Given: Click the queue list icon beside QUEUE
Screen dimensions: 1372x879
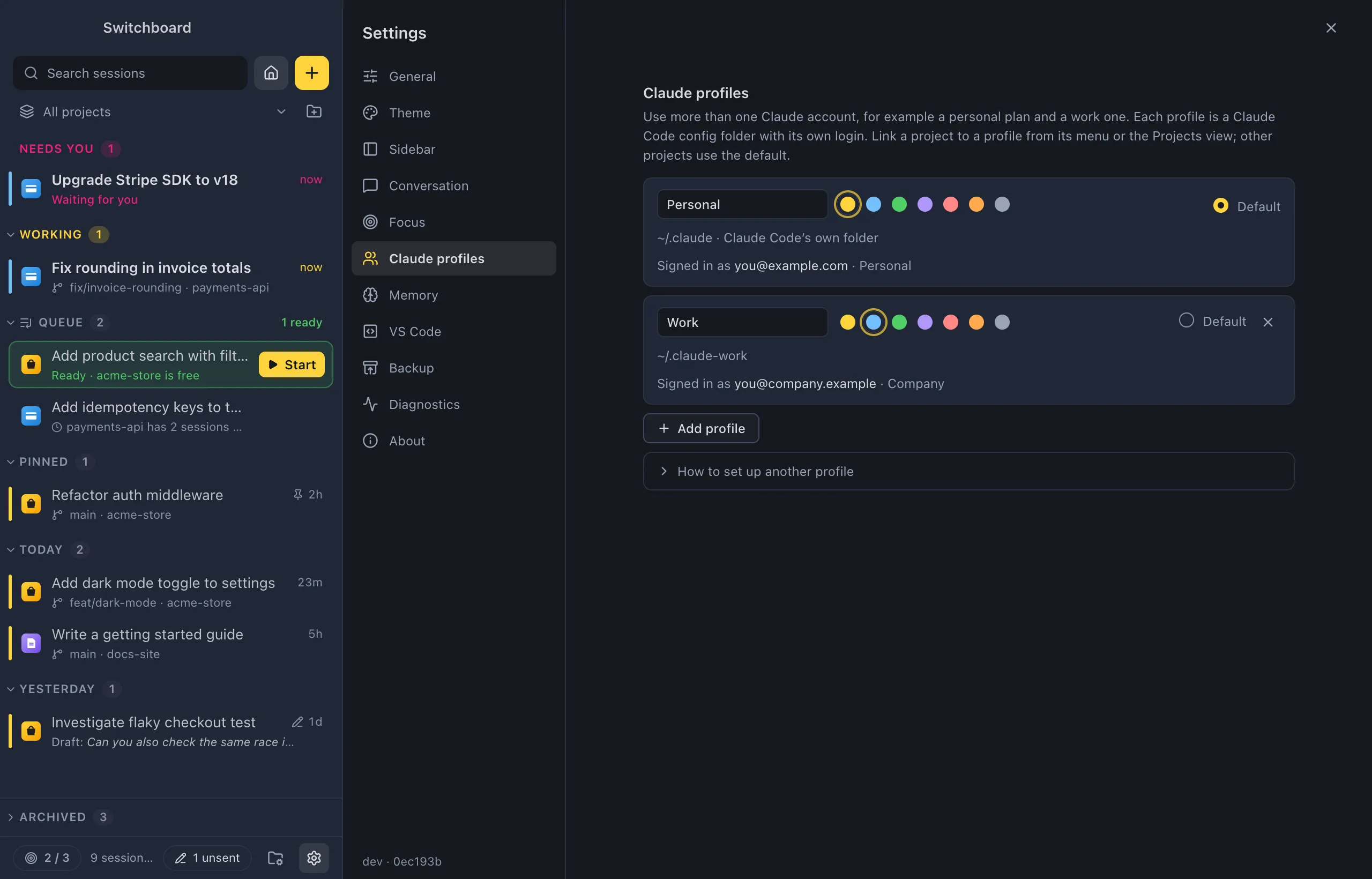Looking at the screenshot, I should pos(26,323).
